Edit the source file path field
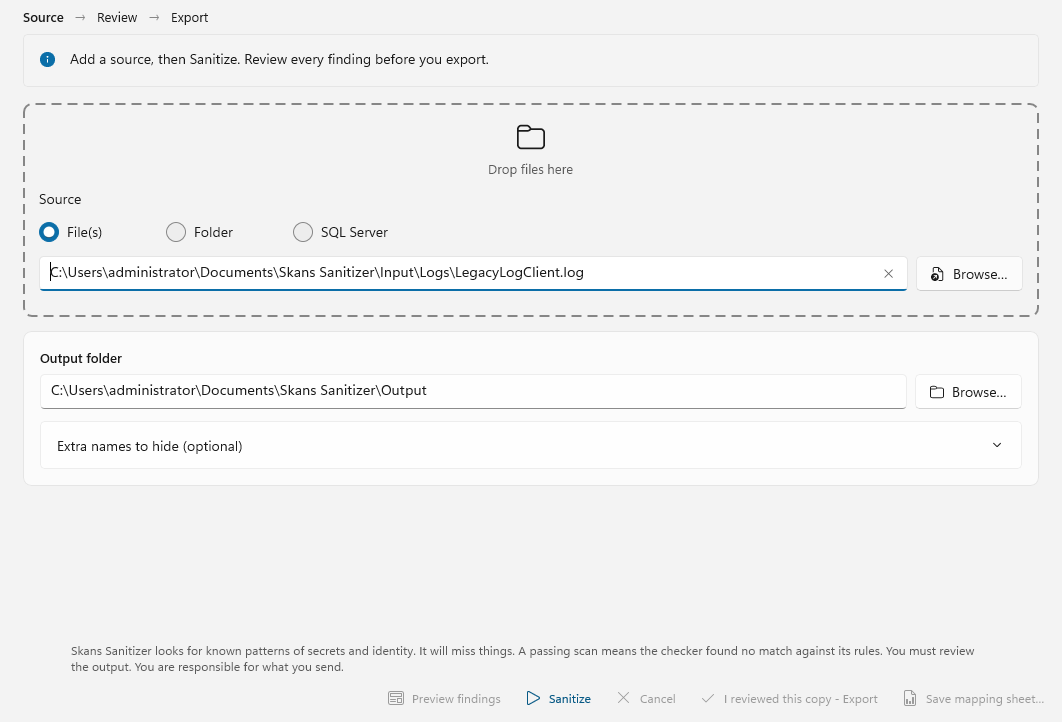Image resolution: width=1062 pixels, height=722 pixels. [x=473, y=274]
